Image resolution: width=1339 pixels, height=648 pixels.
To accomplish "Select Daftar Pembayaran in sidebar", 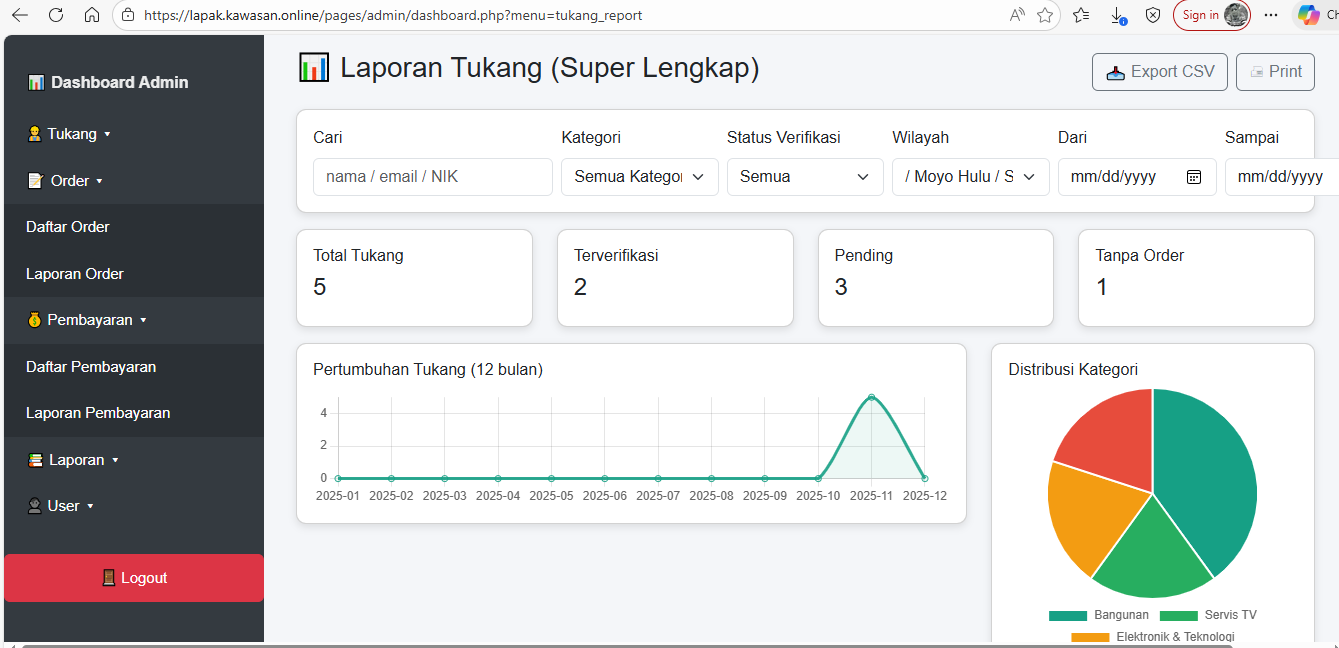I will point(91,367).
